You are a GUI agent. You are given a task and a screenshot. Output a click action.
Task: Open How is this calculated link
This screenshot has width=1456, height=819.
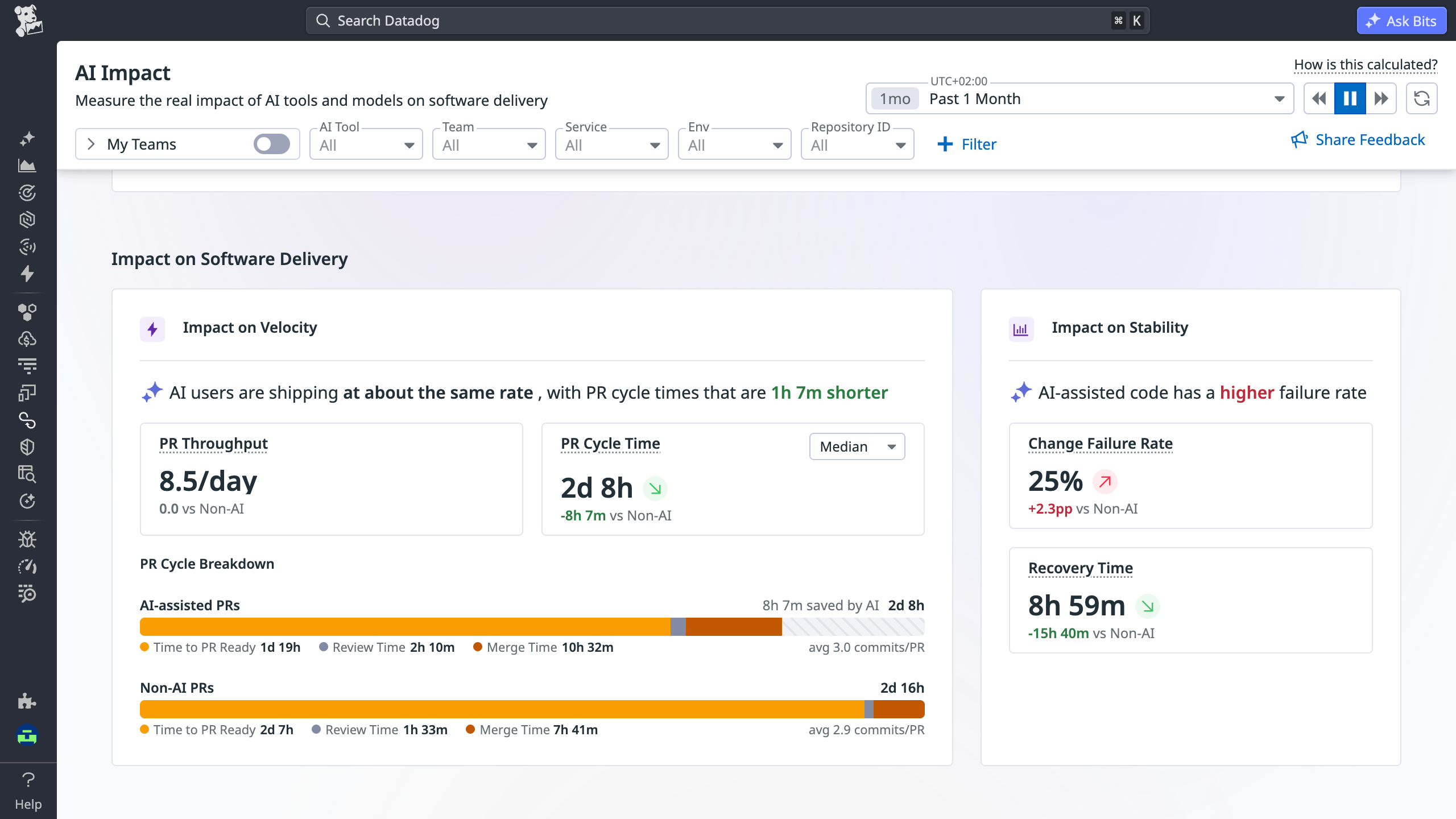[x=1366, y=64]
